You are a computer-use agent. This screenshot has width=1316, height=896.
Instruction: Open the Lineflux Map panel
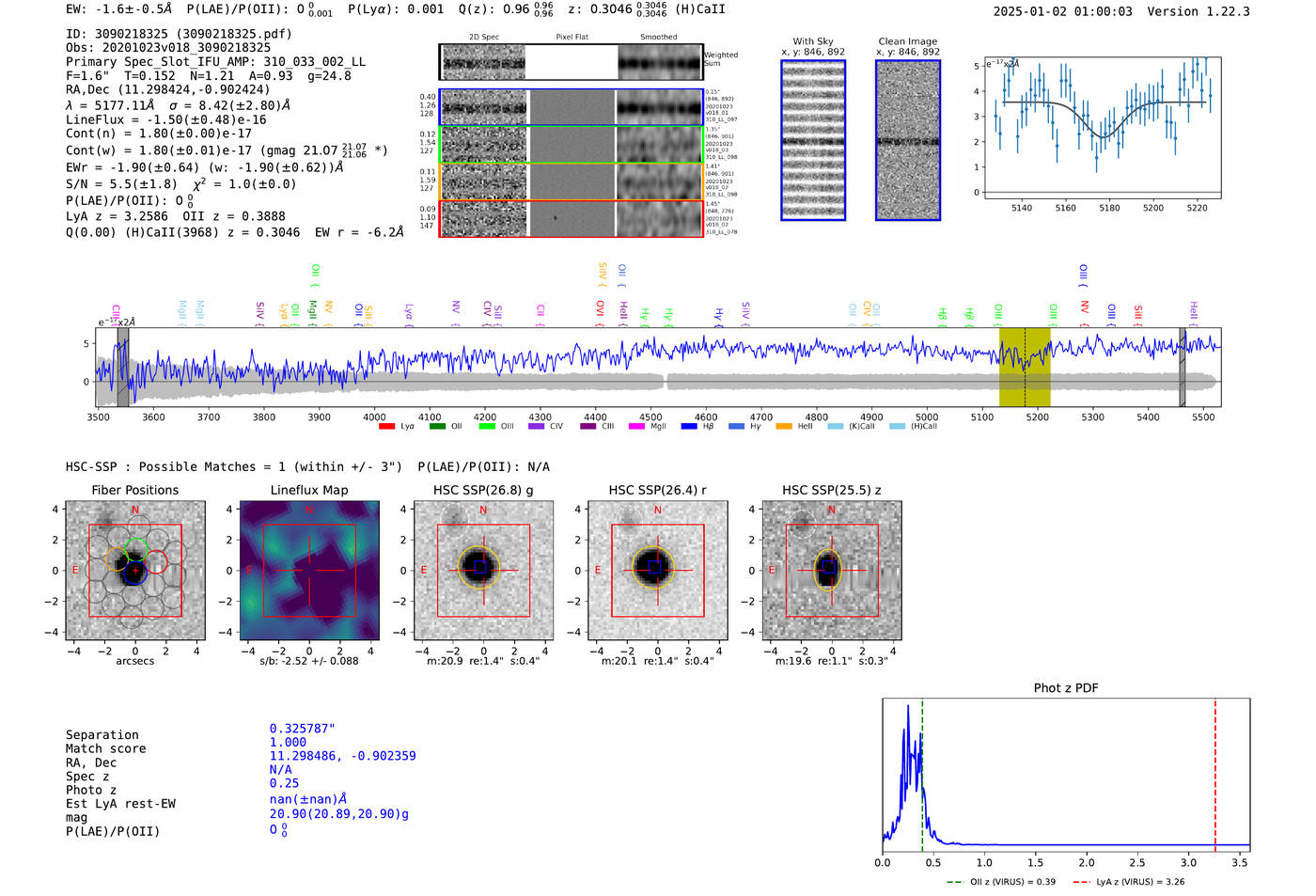(x=309, y=570)
